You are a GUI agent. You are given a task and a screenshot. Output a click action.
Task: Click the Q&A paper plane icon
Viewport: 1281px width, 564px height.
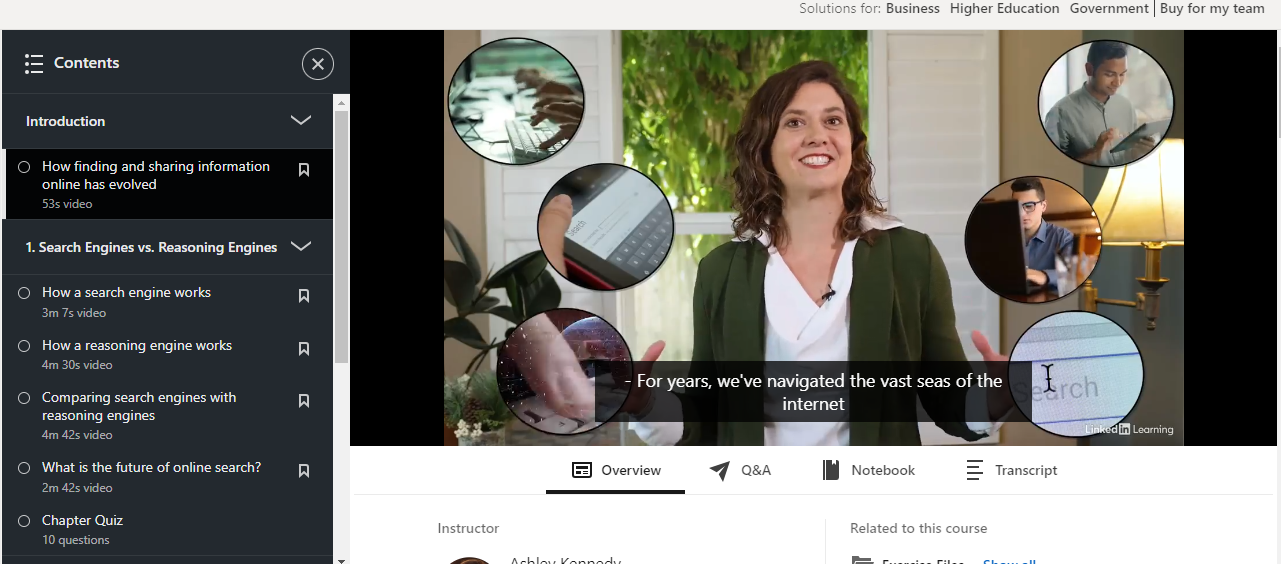pos(719,471)
